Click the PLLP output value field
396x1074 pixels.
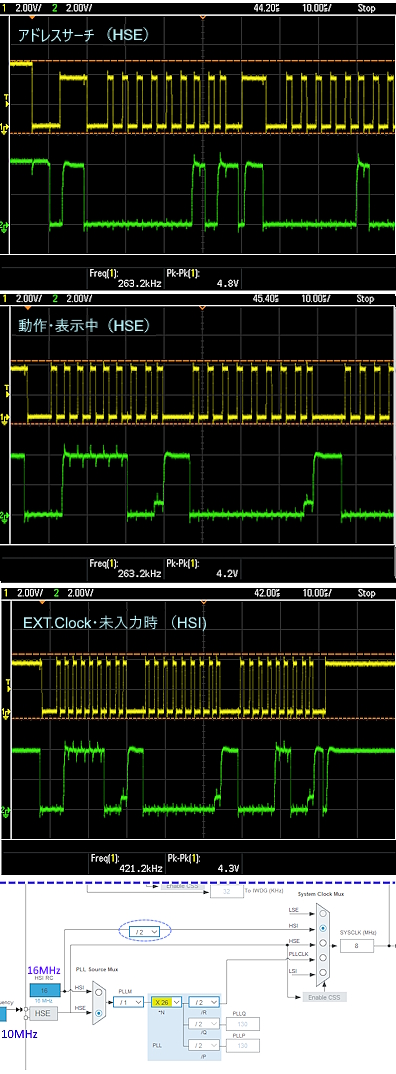[244, 1046]
